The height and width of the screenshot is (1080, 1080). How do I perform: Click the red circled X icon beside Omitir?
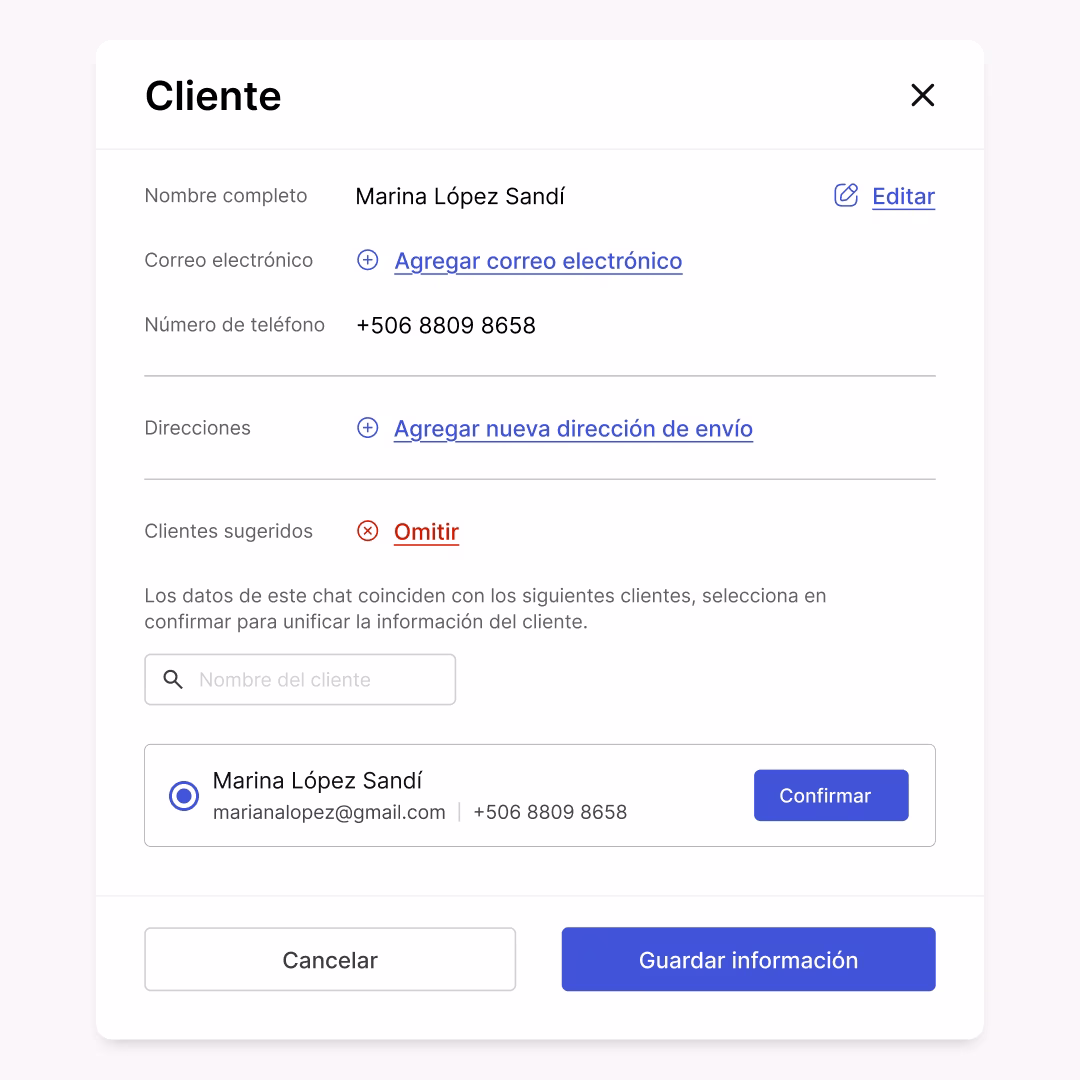(367, 531)
